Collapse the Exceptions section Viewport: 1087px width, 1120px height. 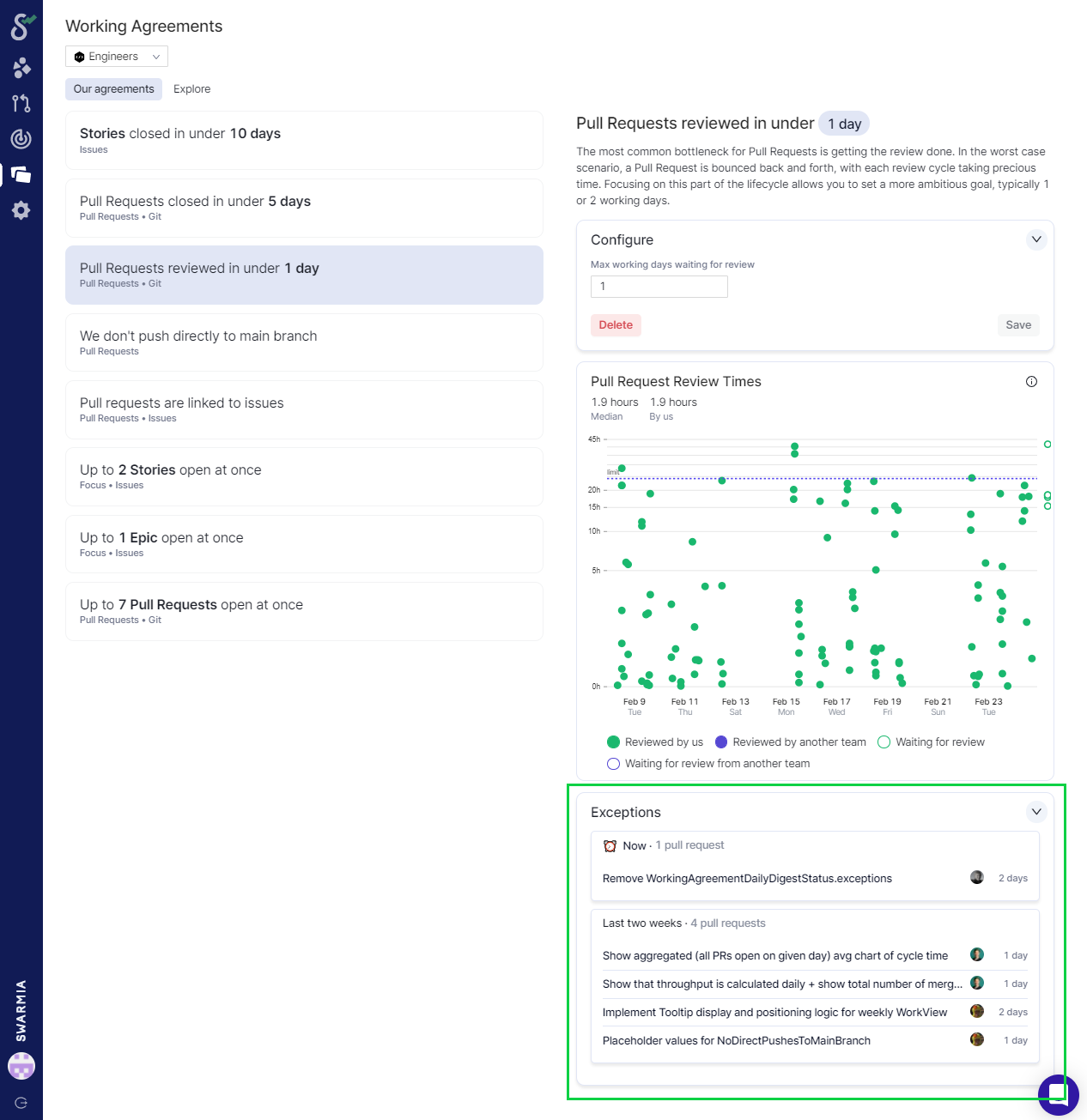1036,812
